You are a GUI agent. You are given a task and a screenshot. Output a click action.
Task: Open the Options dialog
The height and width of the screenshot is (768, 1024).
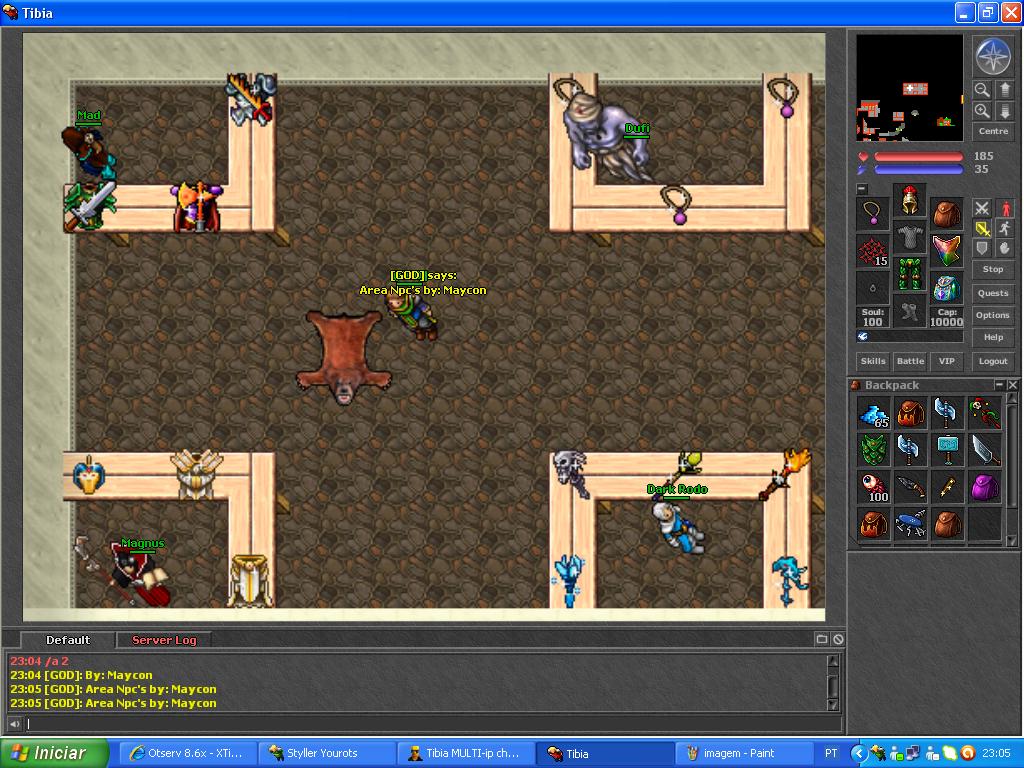point(993,315)
